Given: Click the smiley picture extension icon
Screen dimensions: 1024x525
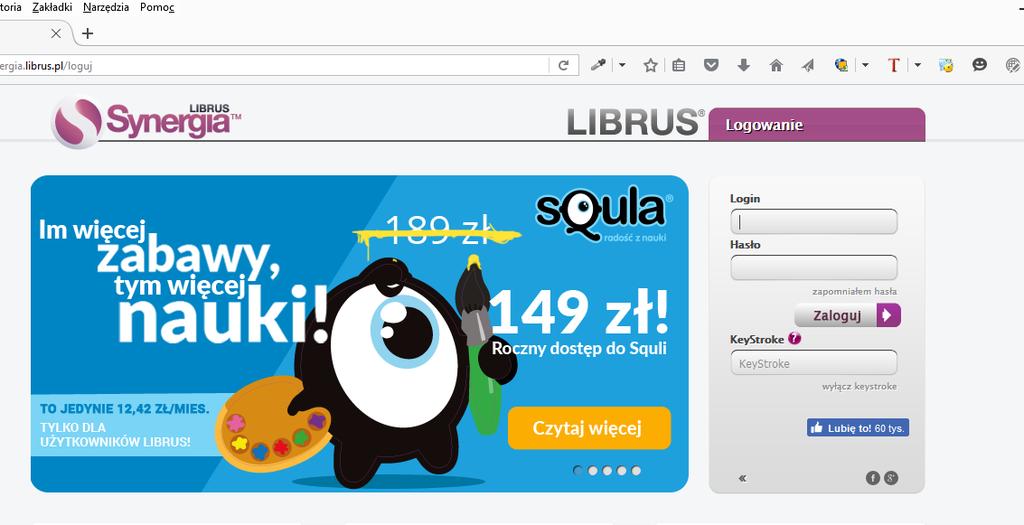Looking at the screenshot, I should pos(946,65).
